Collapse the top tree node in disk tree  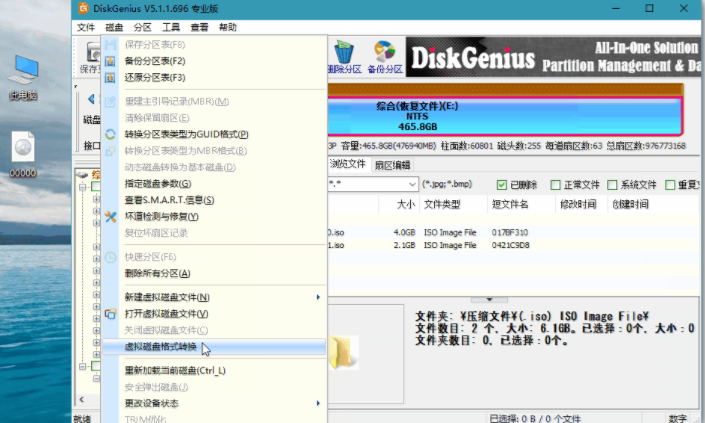click(x=83, y=187)
